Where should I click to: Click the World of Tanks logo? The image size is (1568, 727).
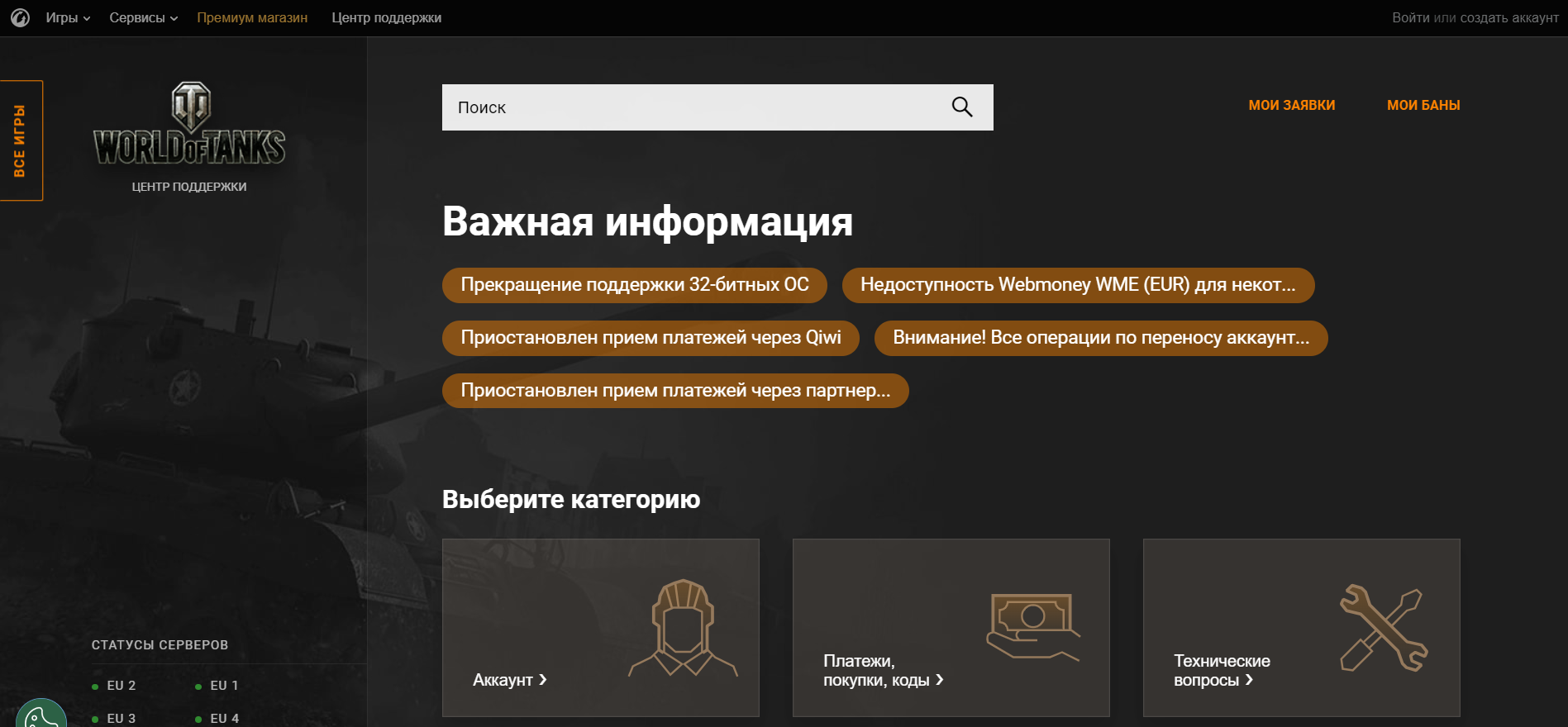point(189,124)
